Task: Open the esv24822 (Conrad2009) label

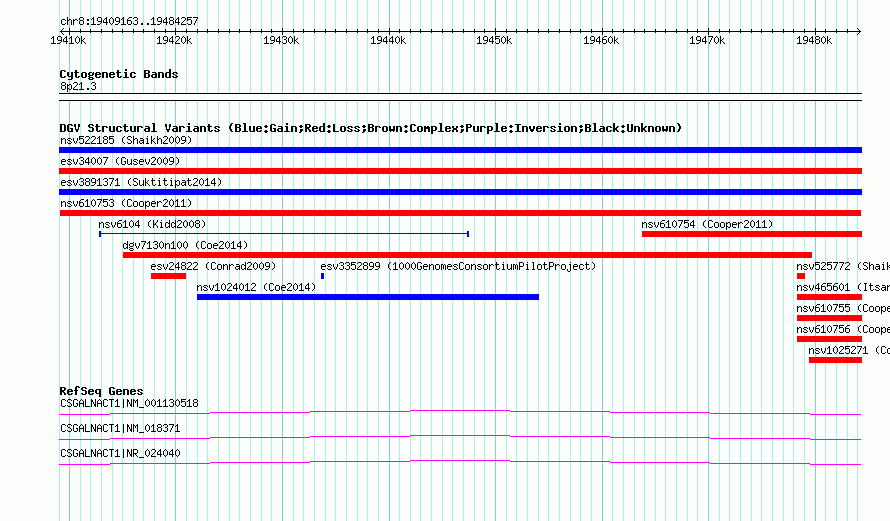Action: point(213,266)
